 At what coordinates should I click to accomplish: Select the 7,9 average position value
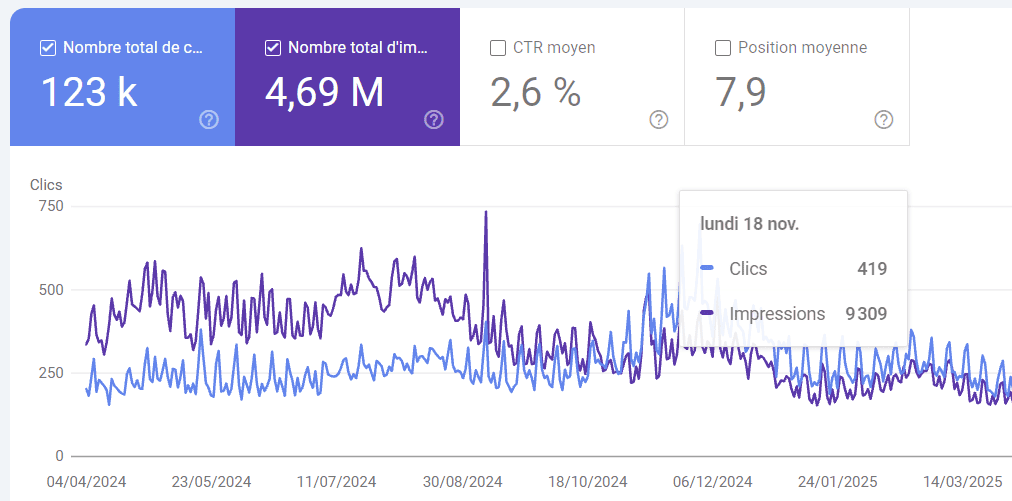coord(741,92)
